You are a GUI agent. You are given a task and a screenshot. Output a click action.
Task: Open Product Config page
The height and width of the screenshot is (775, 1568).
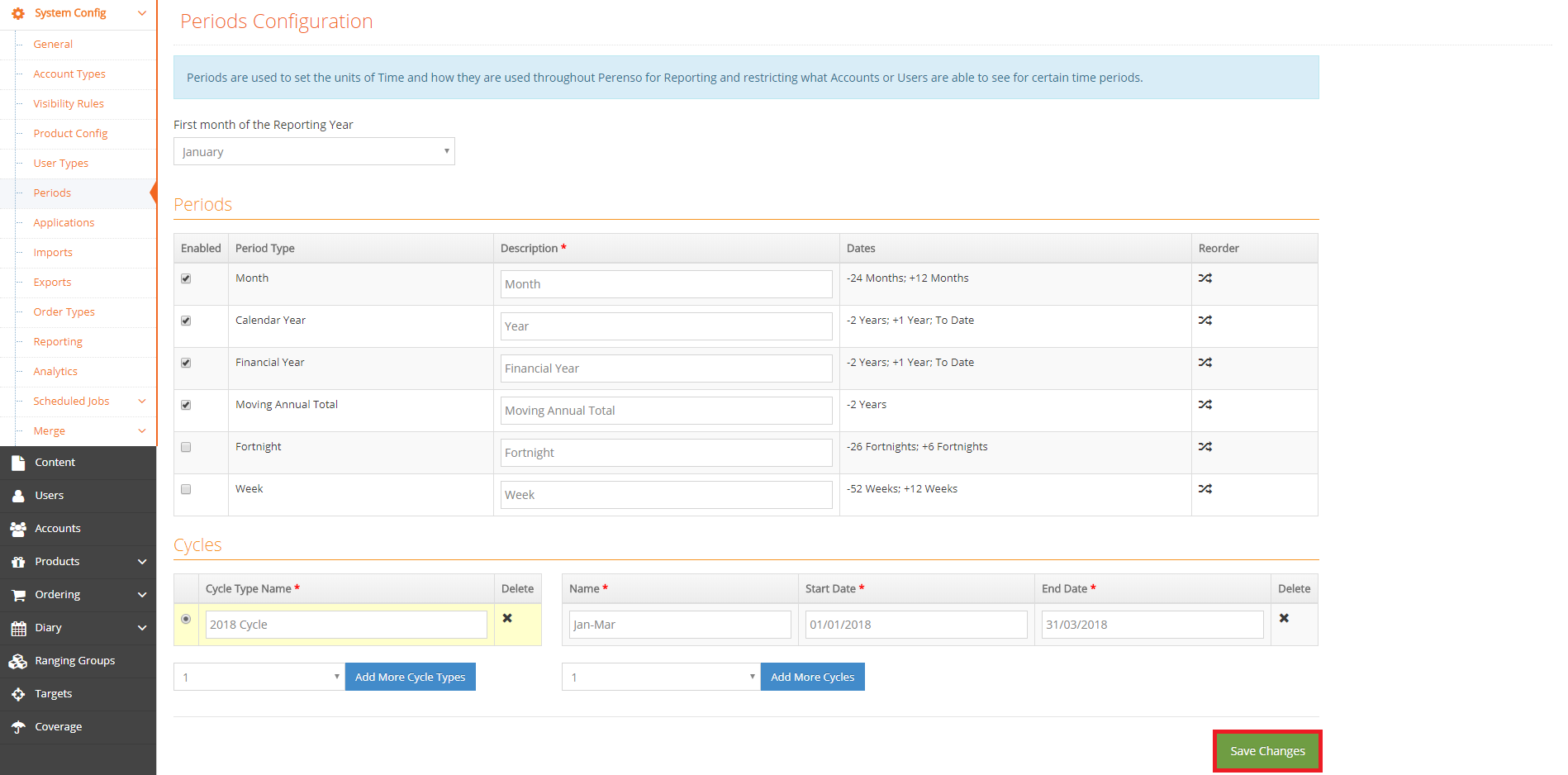(70, 134)
